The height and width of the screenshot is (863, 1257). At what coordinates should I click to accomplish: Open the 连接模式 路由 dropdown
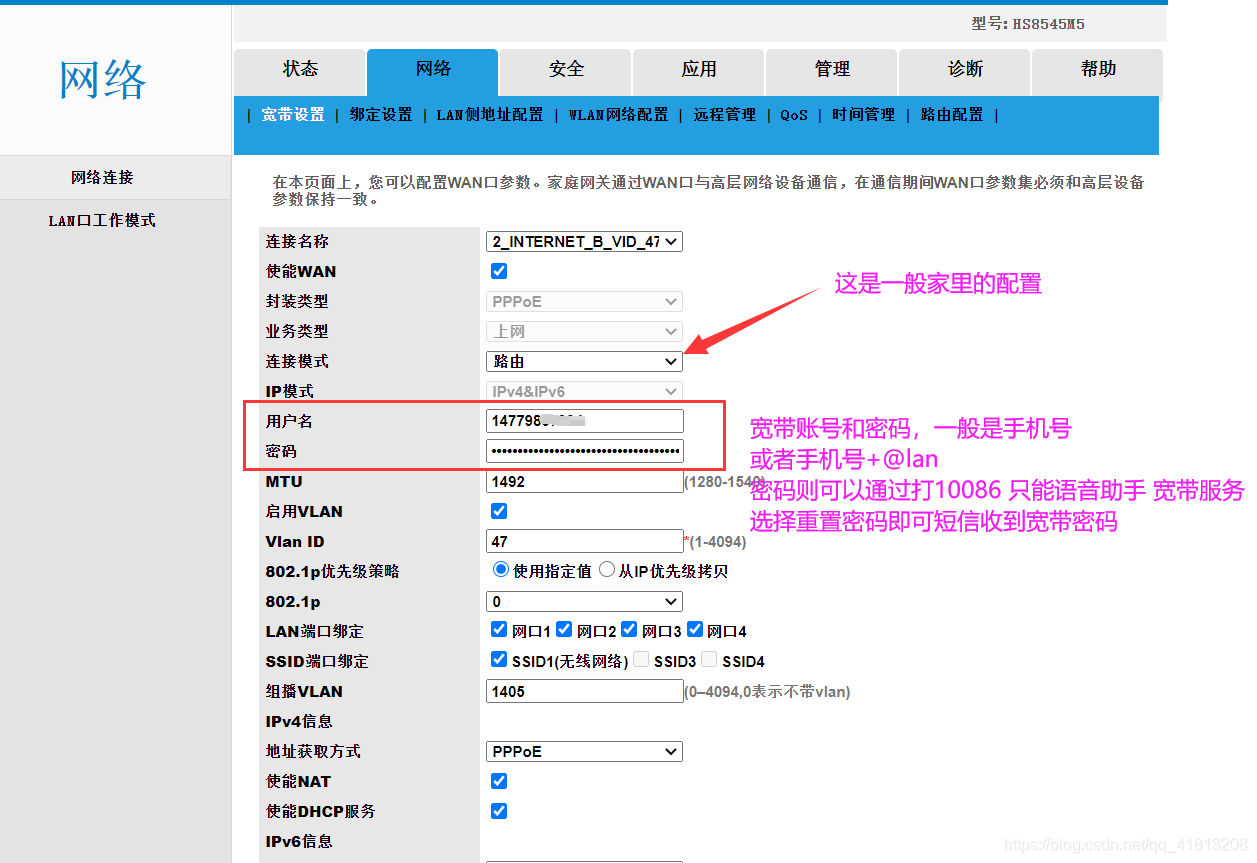click(x=585, y=361)
